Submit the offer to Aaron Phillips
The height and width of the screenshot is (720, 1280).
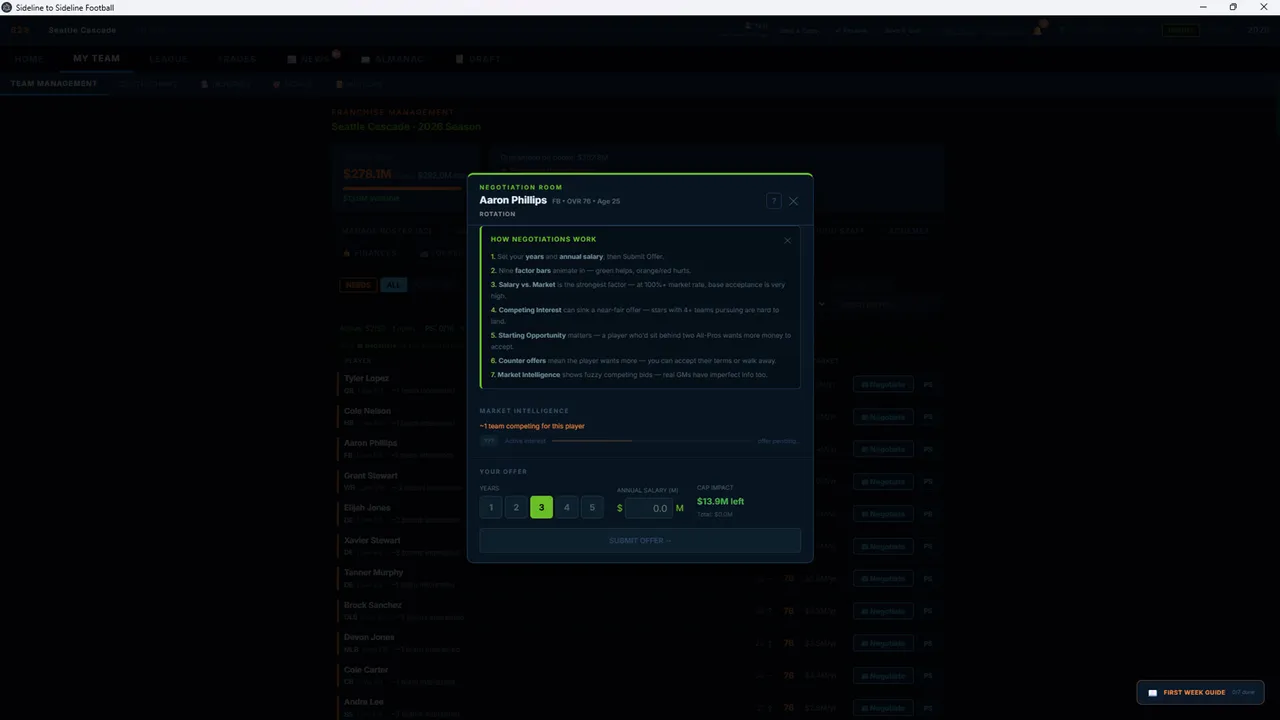[x=640, y=540]
